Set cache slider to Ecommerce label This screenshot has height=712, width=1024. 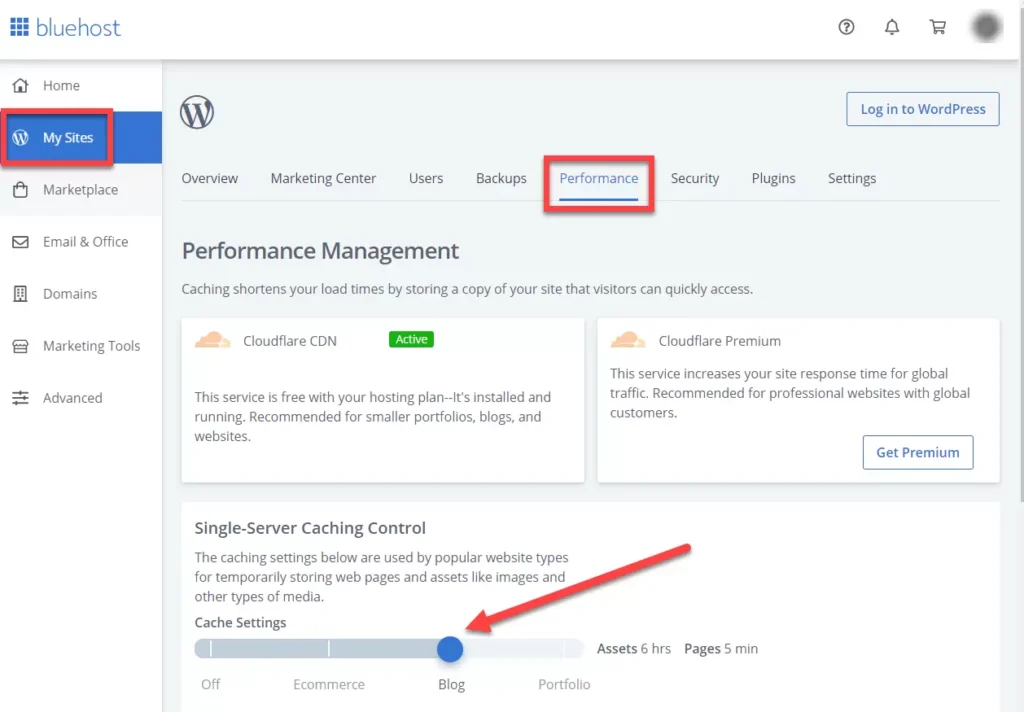[329, 685]
